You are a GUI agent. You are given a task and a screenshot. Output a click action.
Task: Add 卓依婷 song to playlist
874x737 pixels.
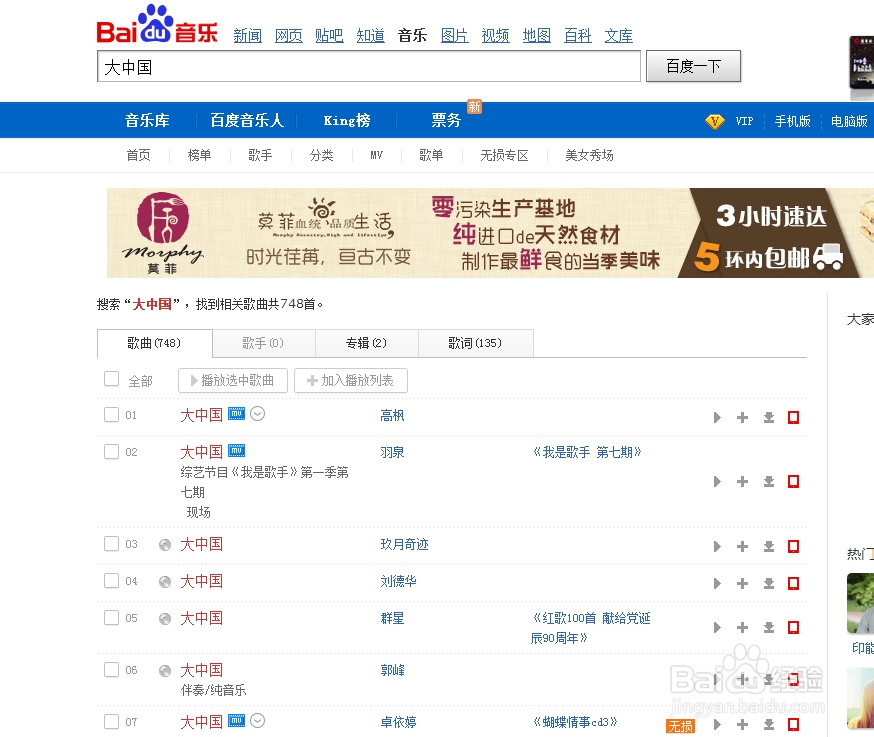(742, 725)
